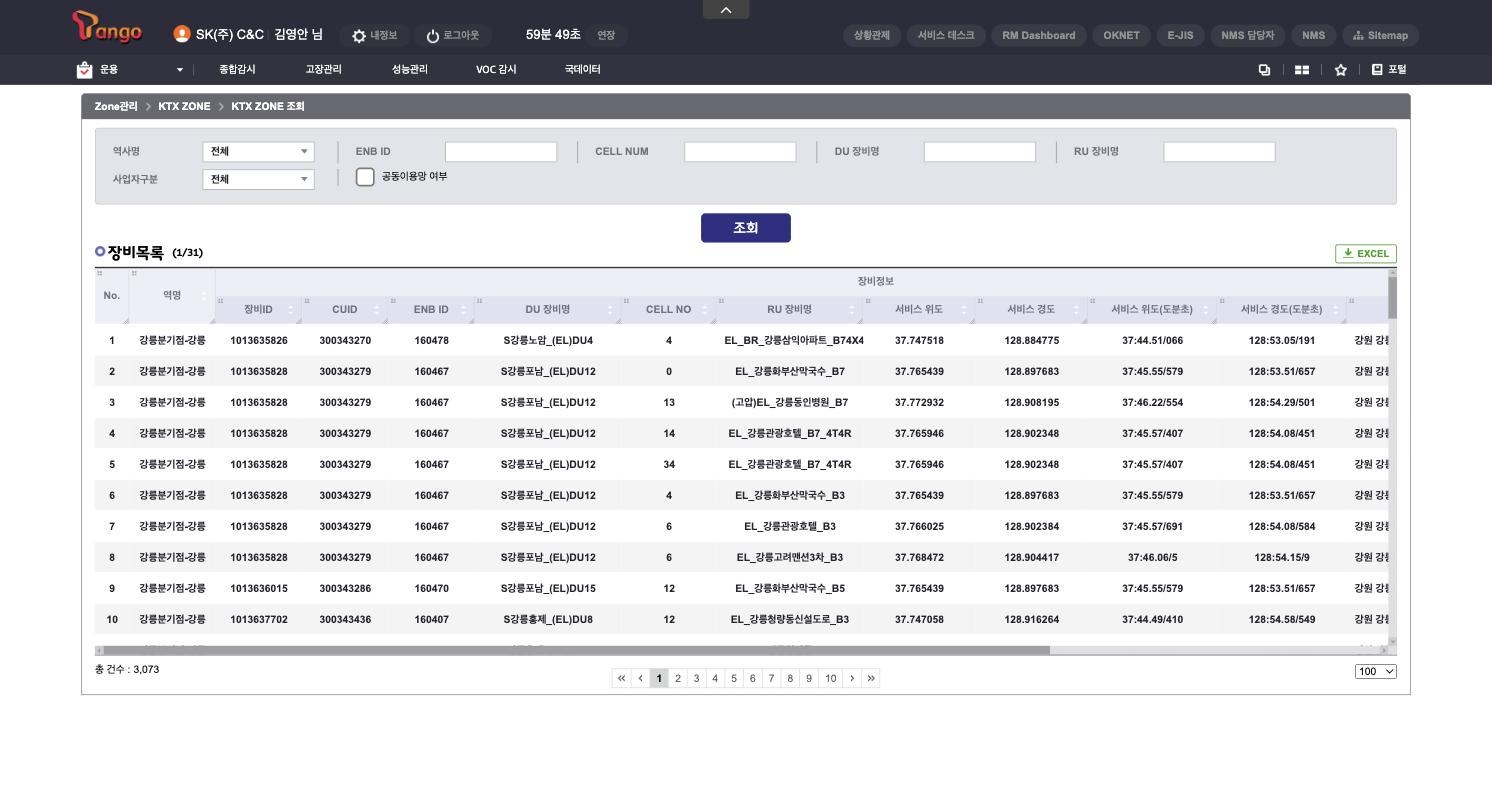Open the 역사명 dropdown
Screen dimensions: 1492x812
click(258, 151)
